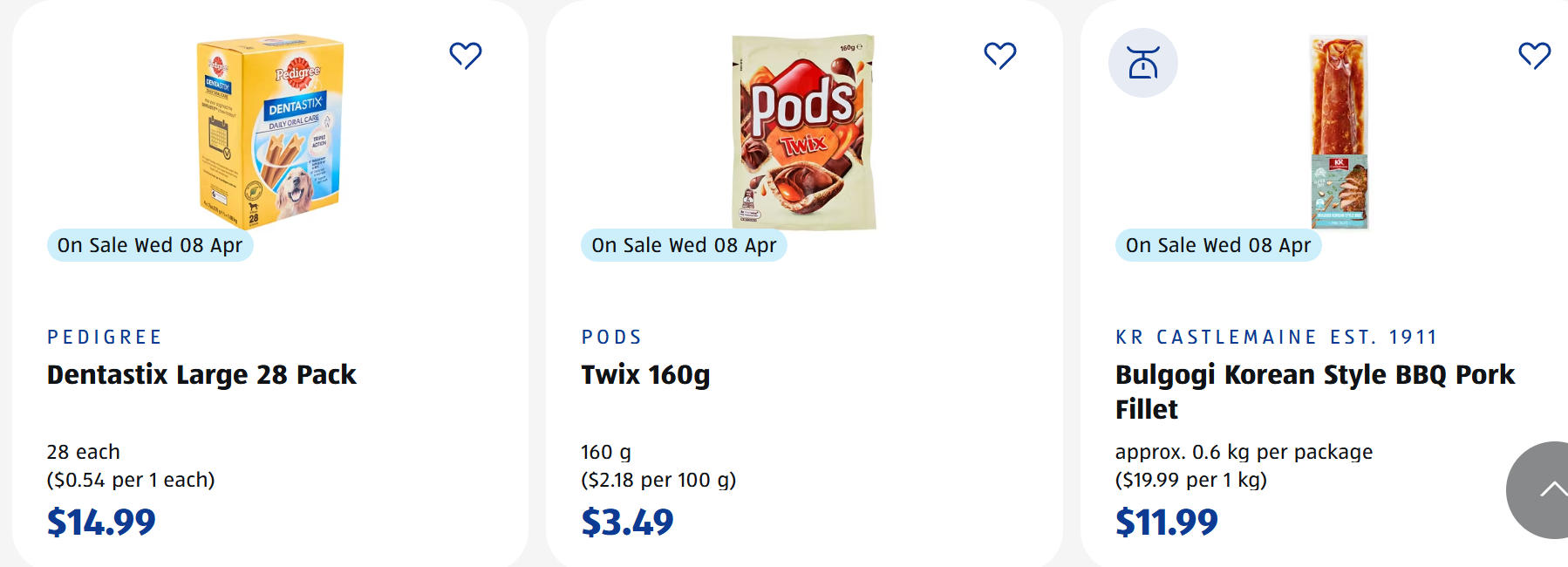
Task: Open Dentastix Large 28 Pack title
Action: coord(201,375)
